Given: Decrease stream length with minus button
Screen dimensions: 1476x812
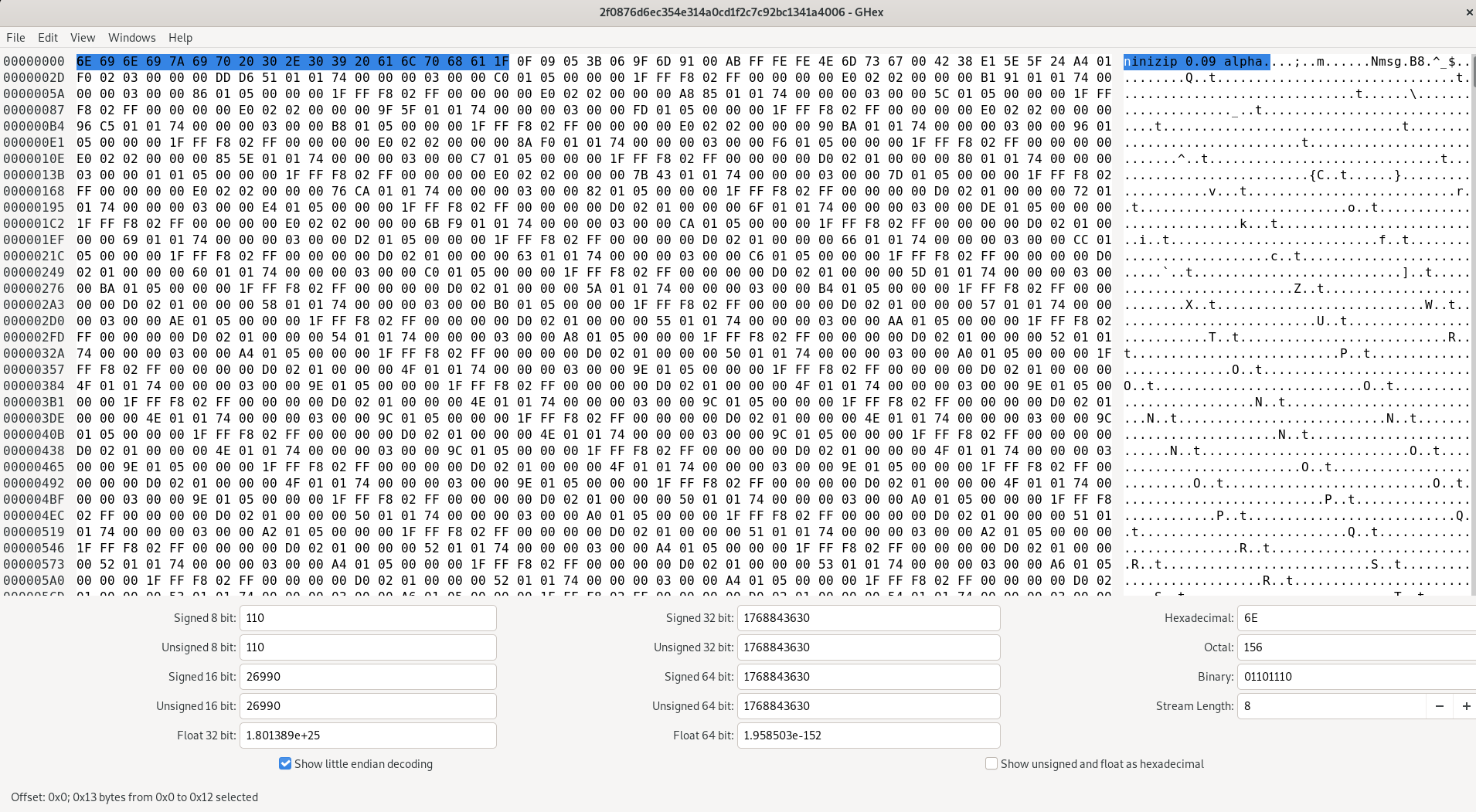Looking at the screenshot, I should point(1439,706).
